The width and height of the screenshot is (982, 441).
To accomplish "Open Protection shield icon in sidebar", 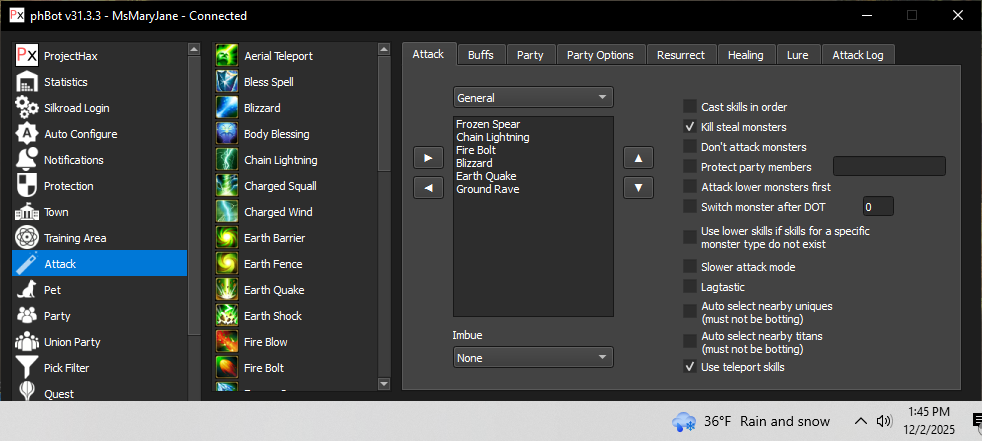I will point(27,186).
